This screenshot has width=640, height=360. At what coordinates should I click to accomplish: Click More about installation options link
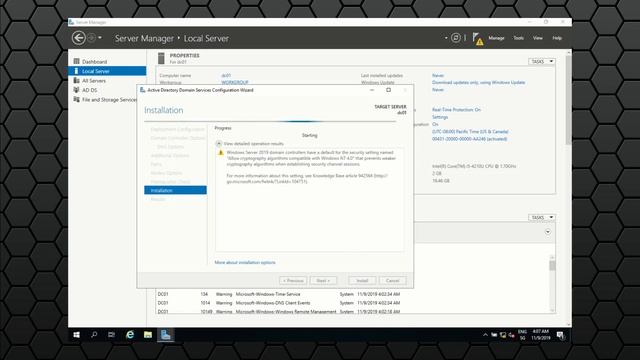(245, 262)
